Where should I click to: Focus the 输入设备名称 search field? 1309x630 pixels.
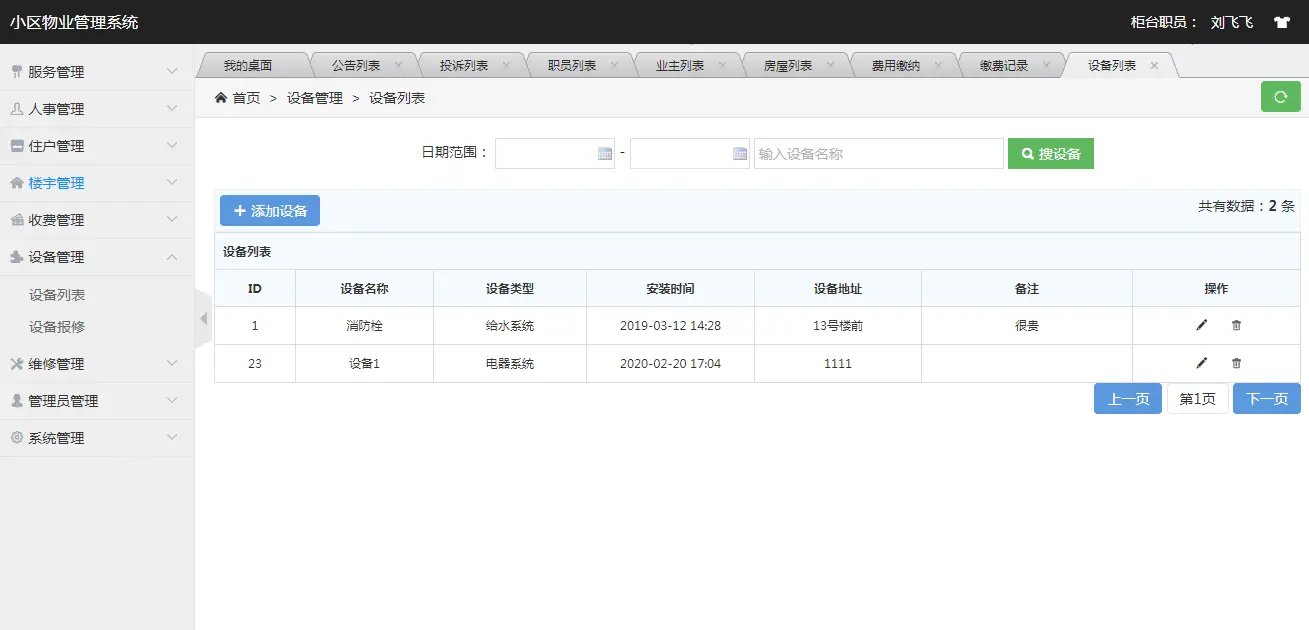[879, 153]
